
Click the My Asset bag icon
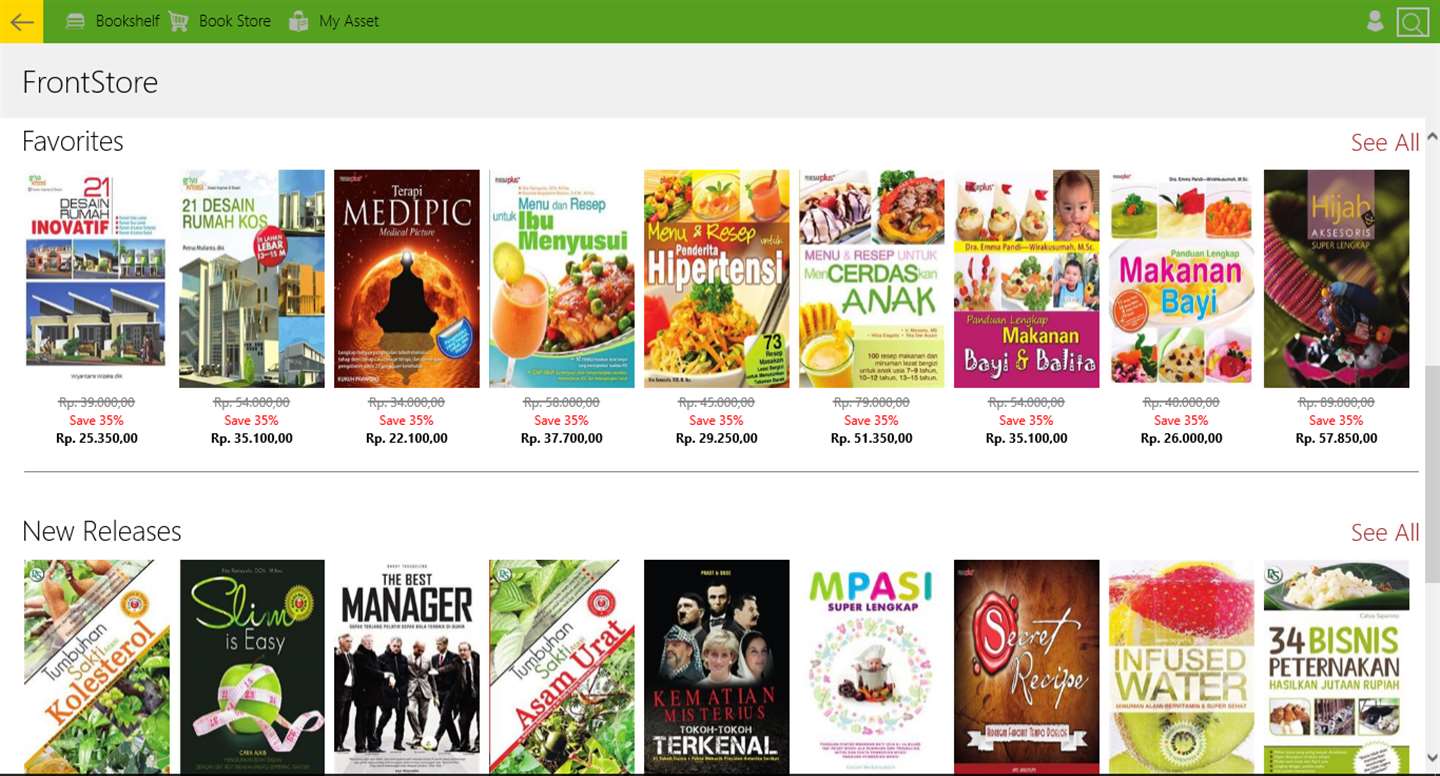(x=298, y=21)
